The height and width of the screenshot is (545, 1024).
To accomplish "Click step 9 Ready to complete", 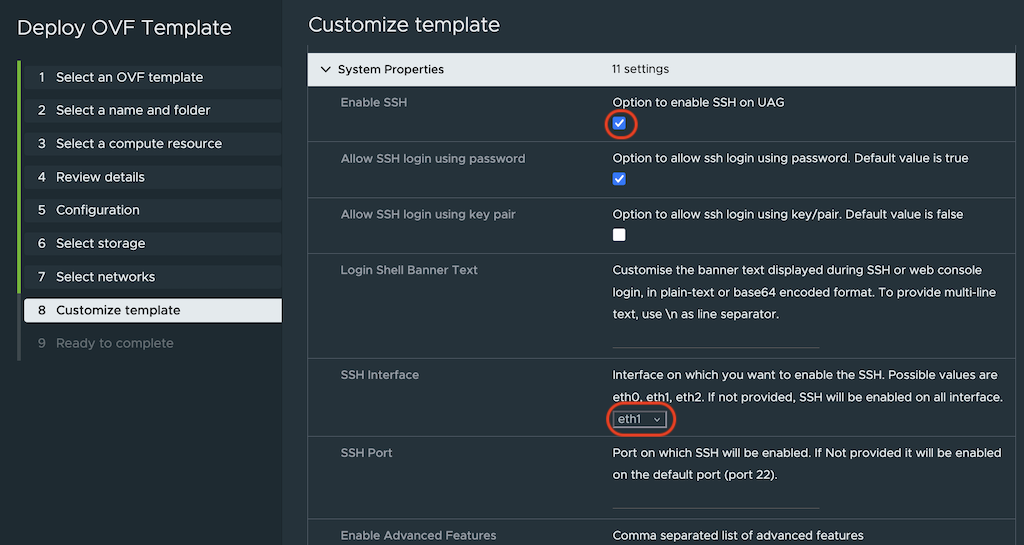I will (114, 343).
